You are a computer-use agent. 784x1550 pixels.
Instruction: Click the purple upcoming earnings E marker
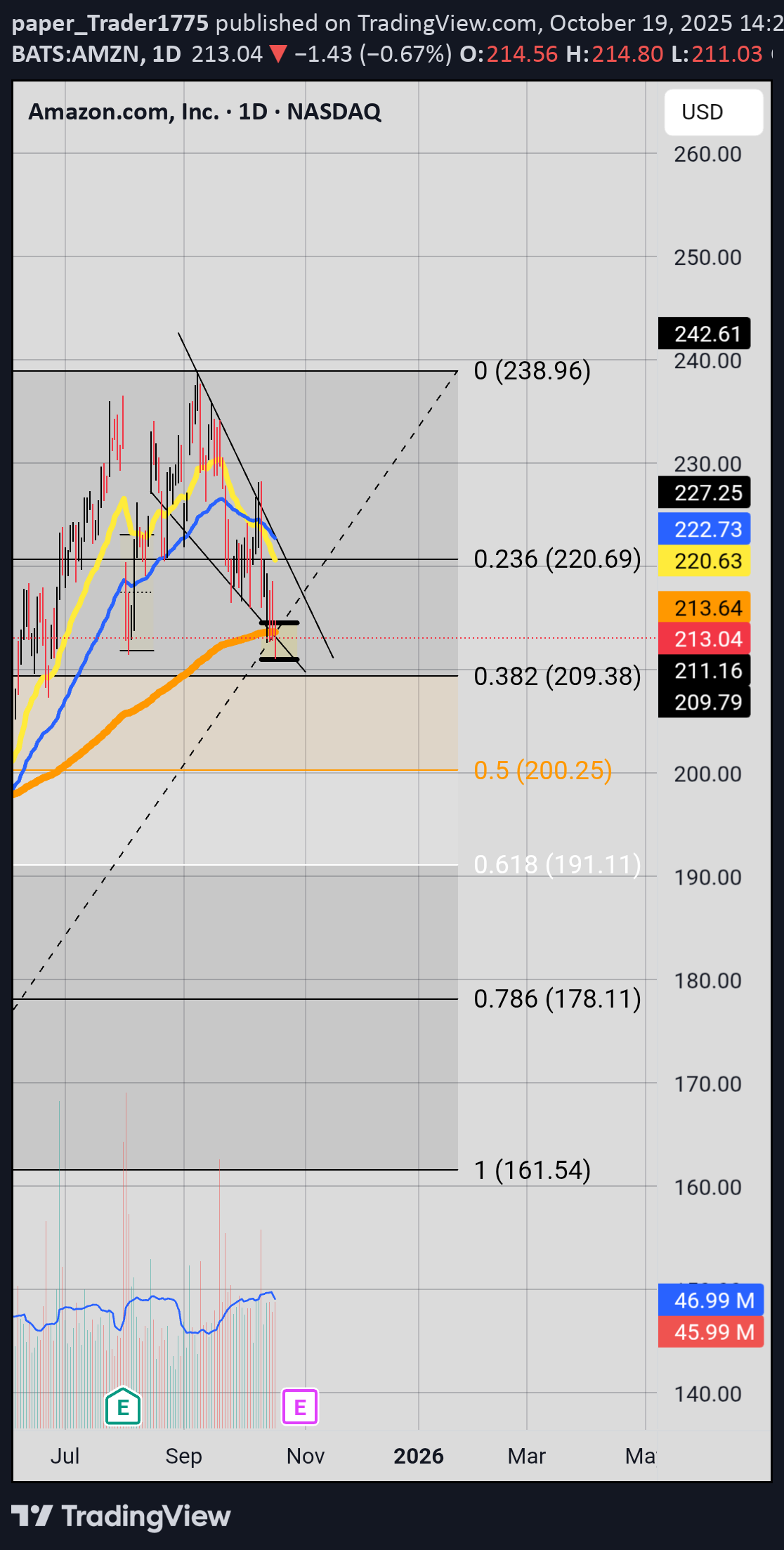tap(300, 1407)
